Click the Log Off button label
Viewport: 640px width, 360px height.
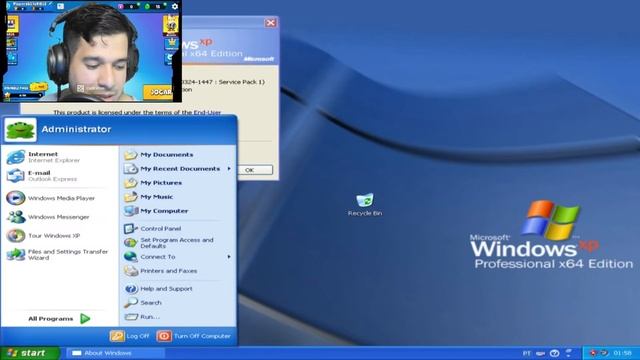138,336
